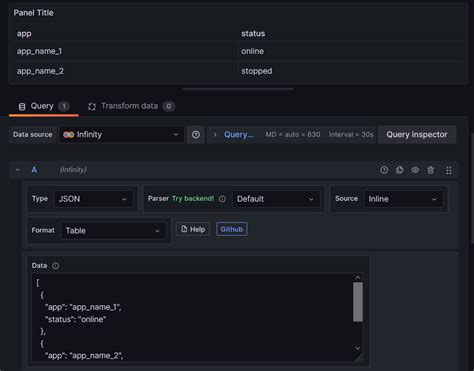474x371 pixels.
Task: Click Help button
Action: (193, 229)
